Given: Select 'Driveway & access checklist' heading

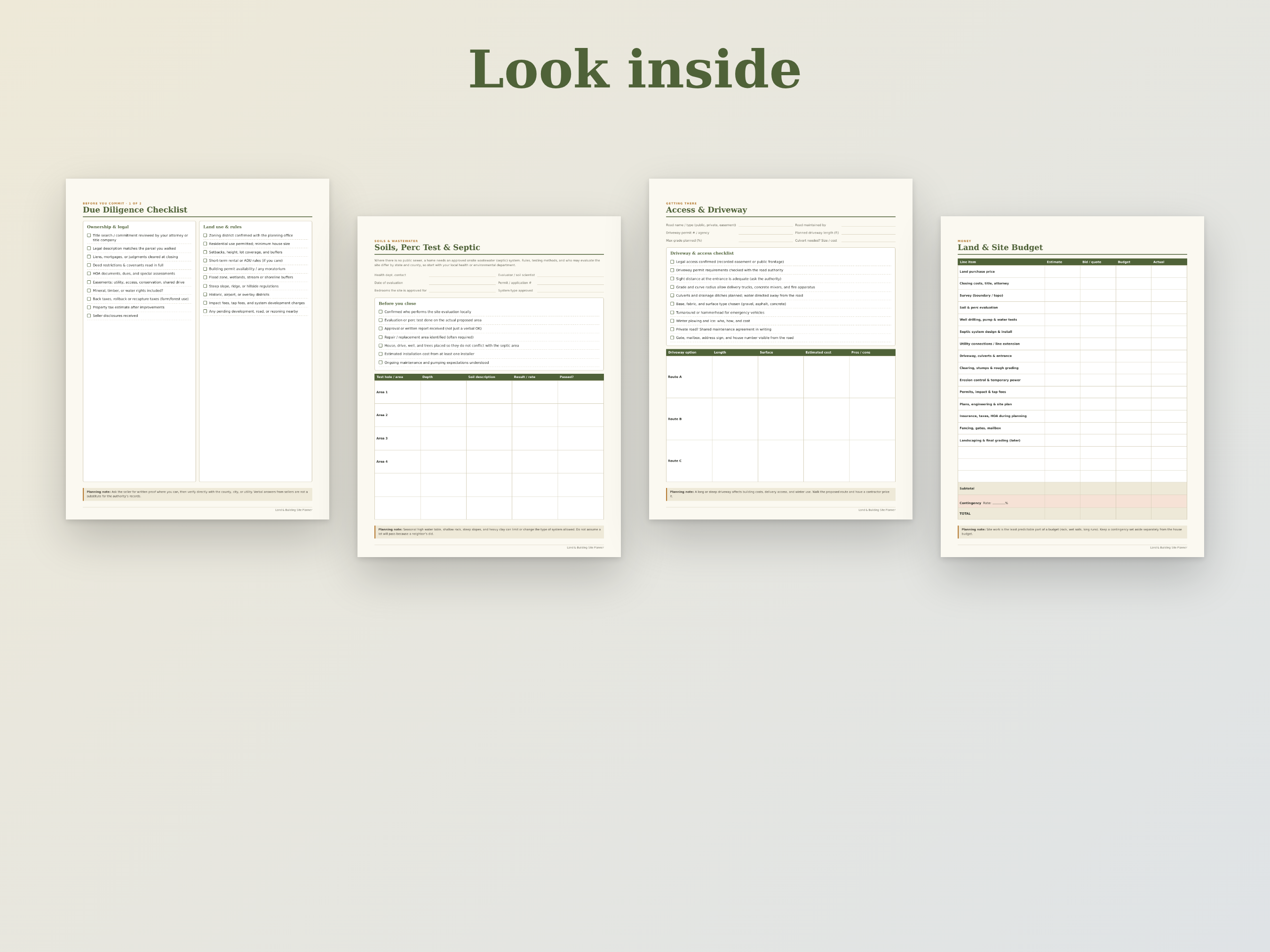Looking at the screenshot, I should pyautogui.click(x=702, y=253).
